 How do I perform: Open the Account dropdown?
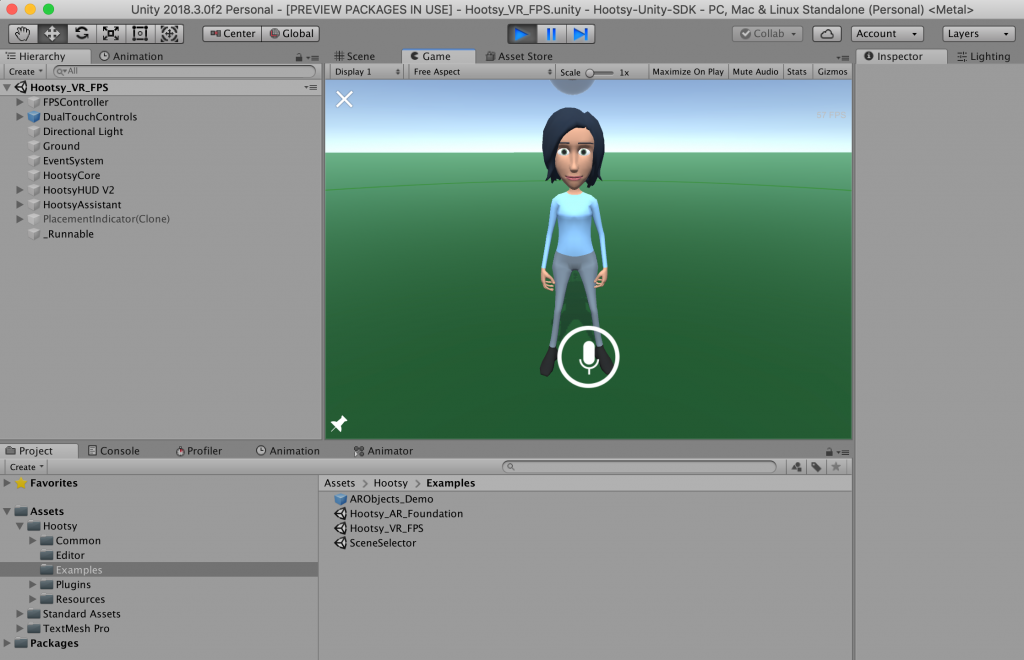[x=886, y=33]
